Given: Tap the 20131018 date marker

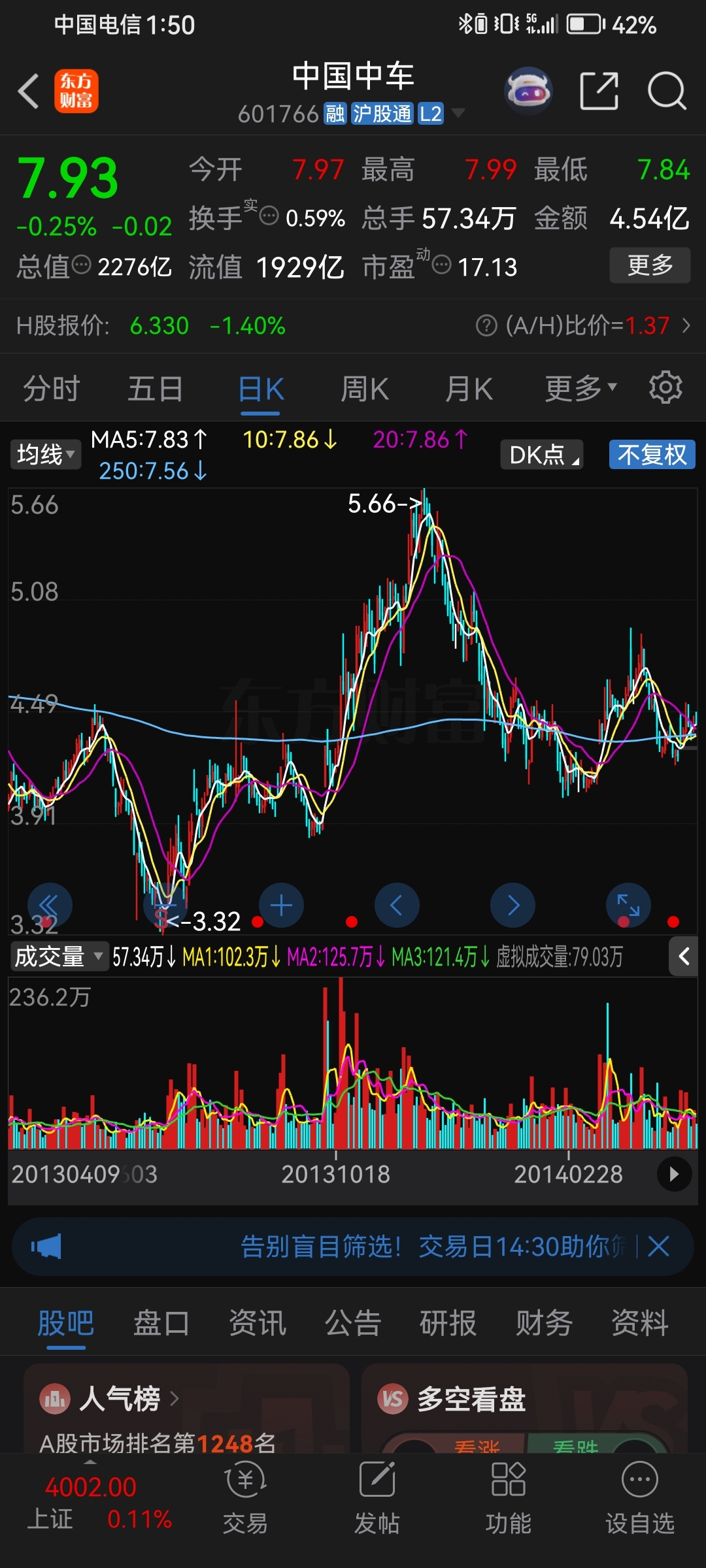Looking at the screenshot, I should coord(335,1174).
